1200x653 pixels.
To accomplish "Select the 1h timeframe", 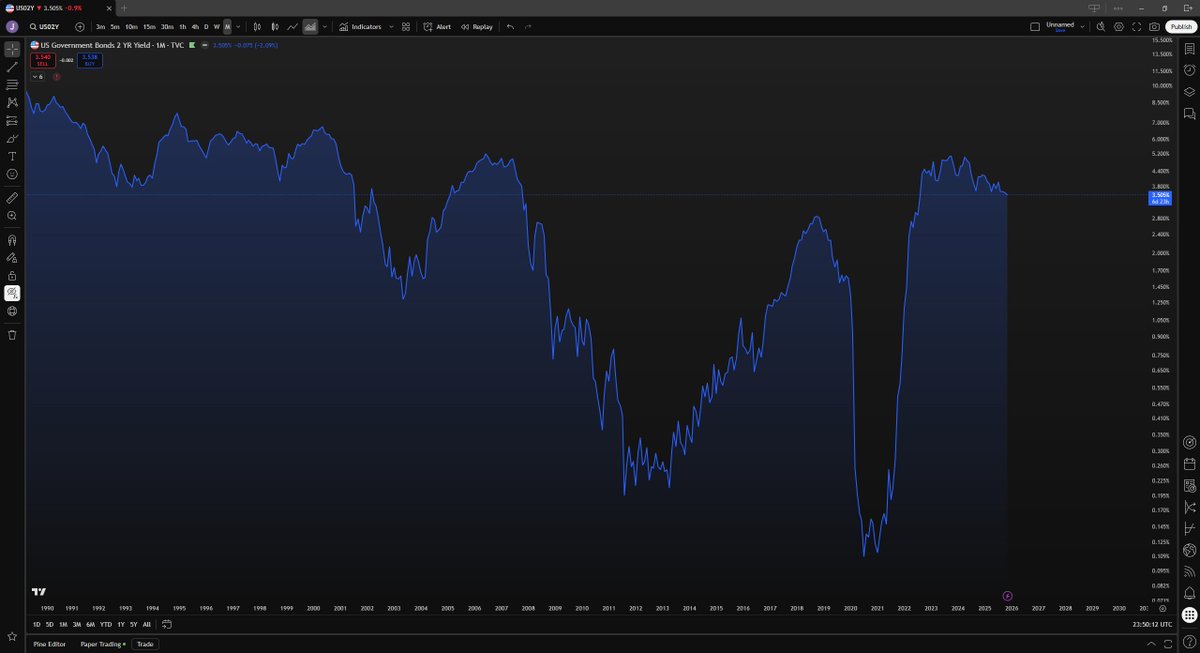I will (183, 27).
